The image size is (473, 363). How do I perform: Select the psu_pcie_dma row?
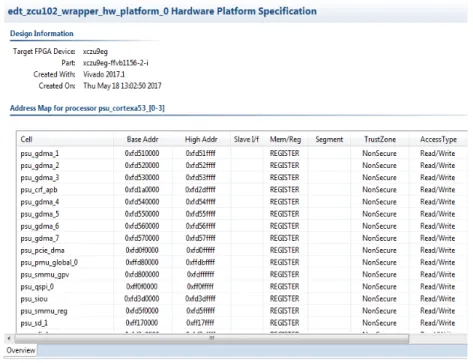242,250
